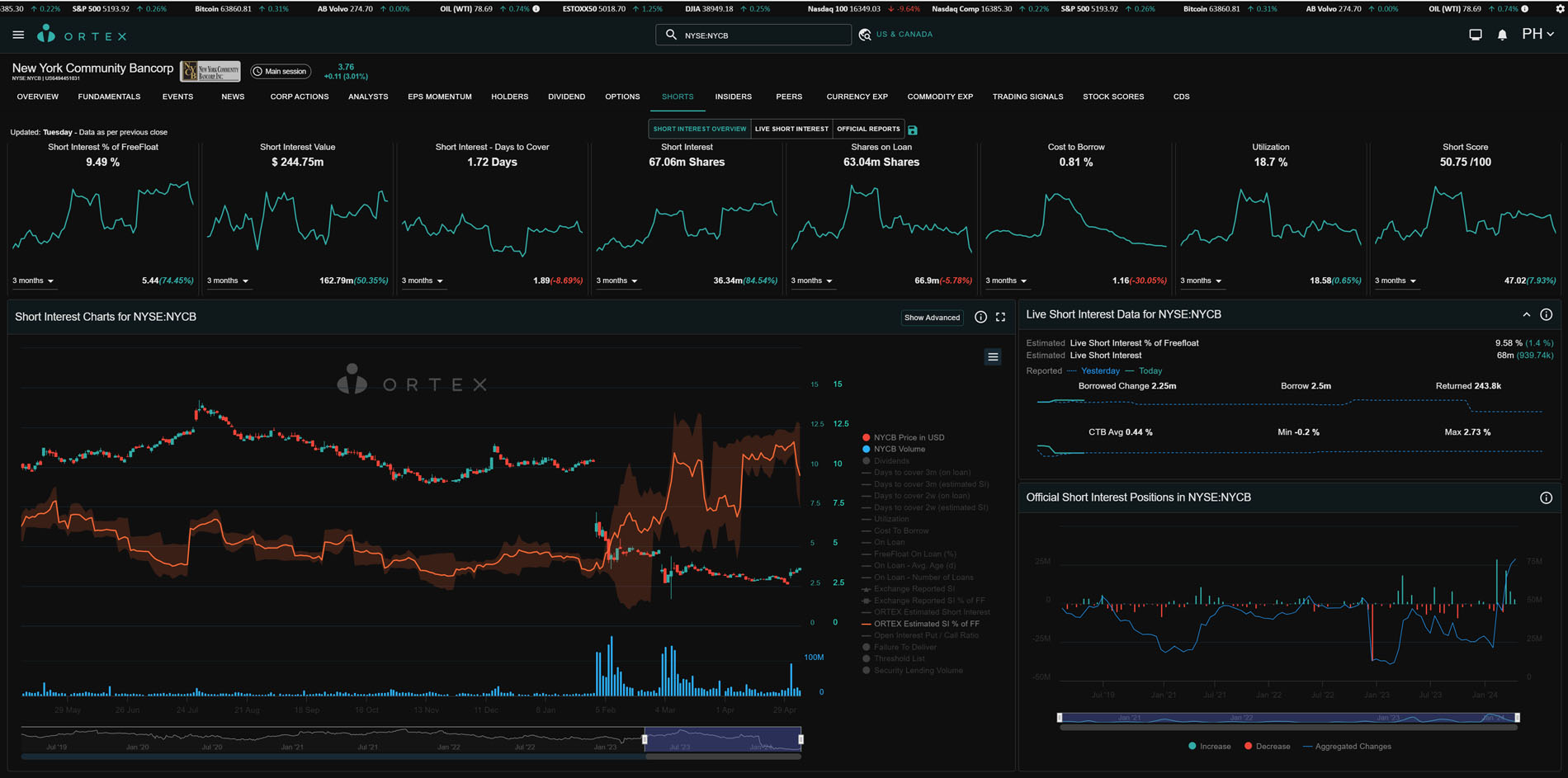
Task: Click the save icon beside Official Reports
Action: click(x=913, y=130)
